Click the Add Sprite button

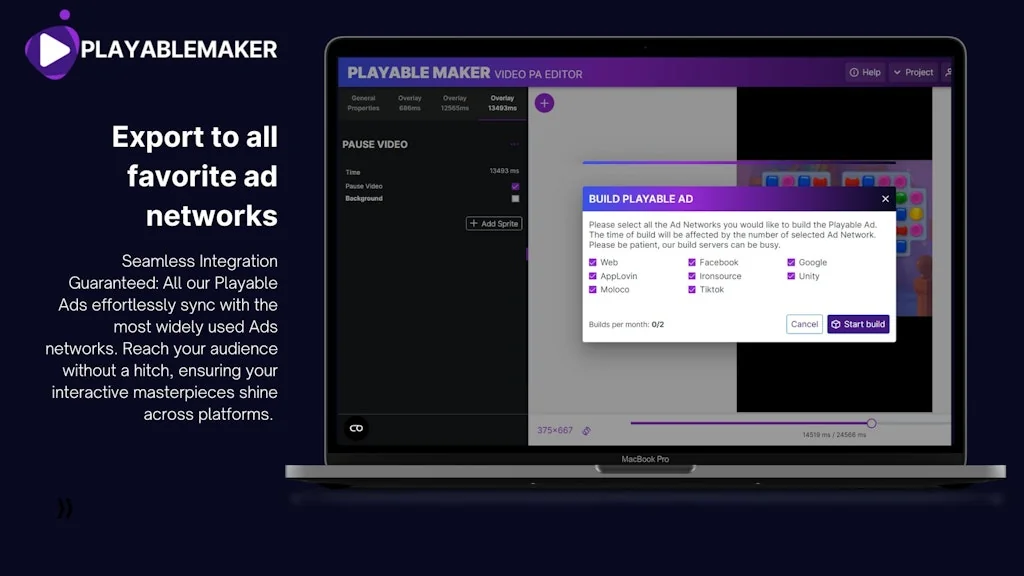click(494, 223)
